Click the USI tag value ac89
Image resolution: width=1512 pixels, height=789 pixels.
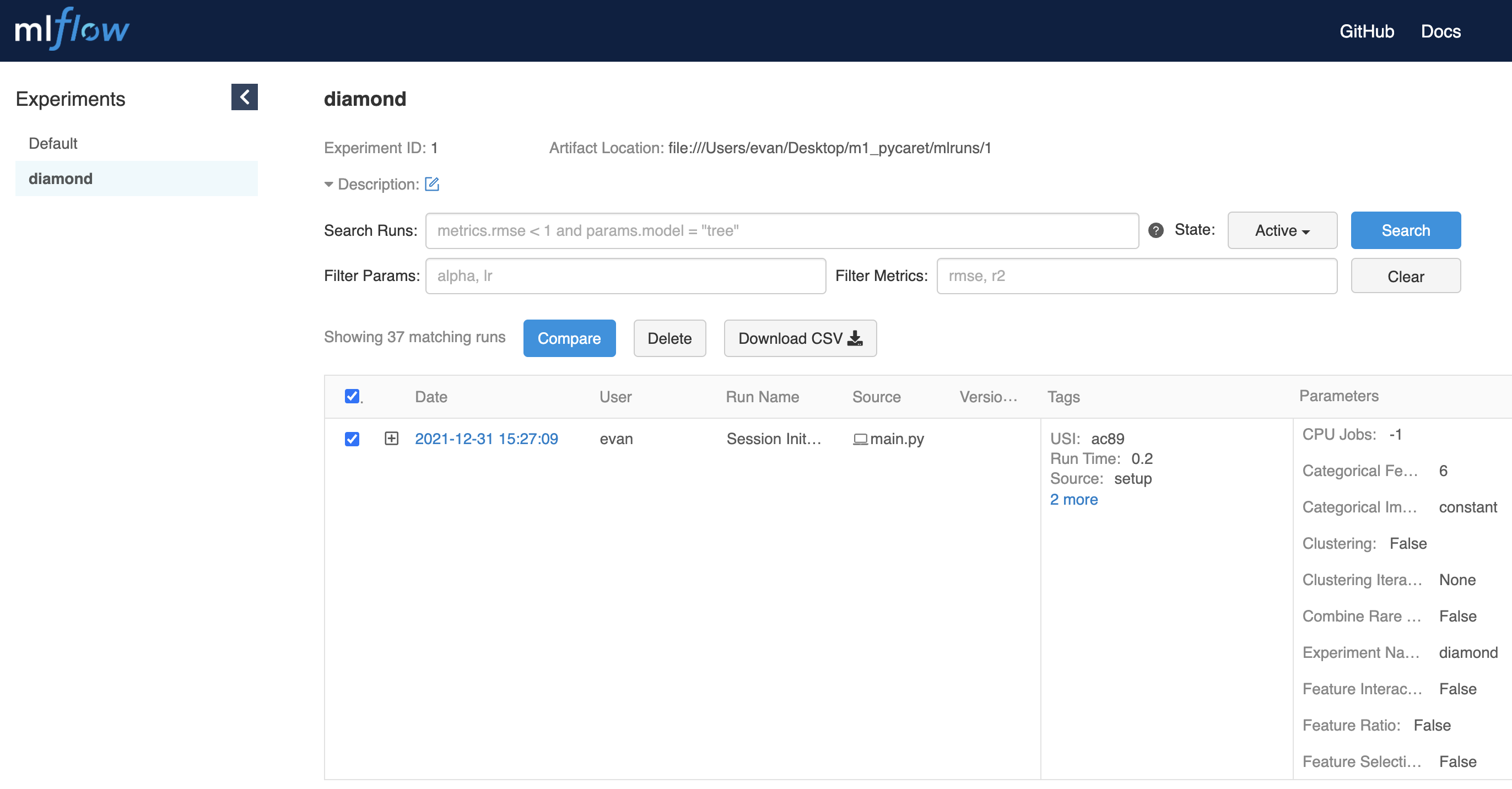(1108, 439)
